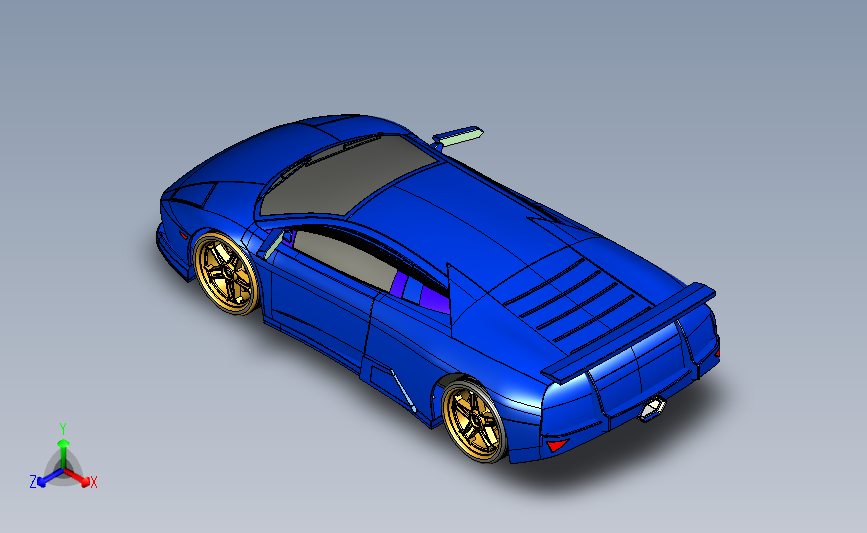
Task: Select the exhaust pipe at the rear
Action: 652,410
